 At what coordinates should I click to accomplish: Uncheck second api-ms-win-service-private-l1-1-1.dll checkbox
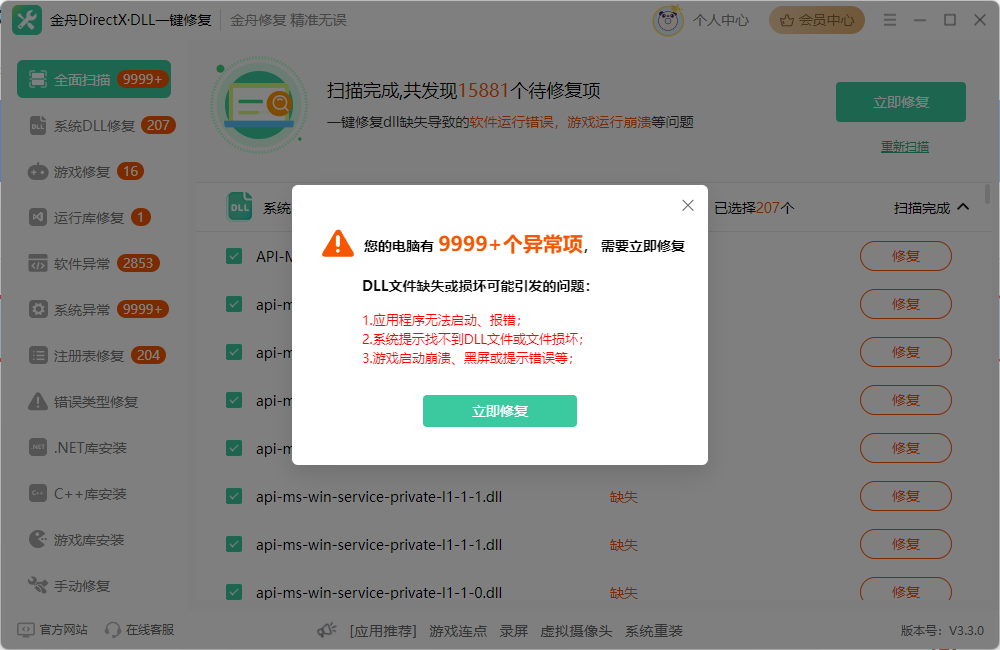(x=234, y=544)
